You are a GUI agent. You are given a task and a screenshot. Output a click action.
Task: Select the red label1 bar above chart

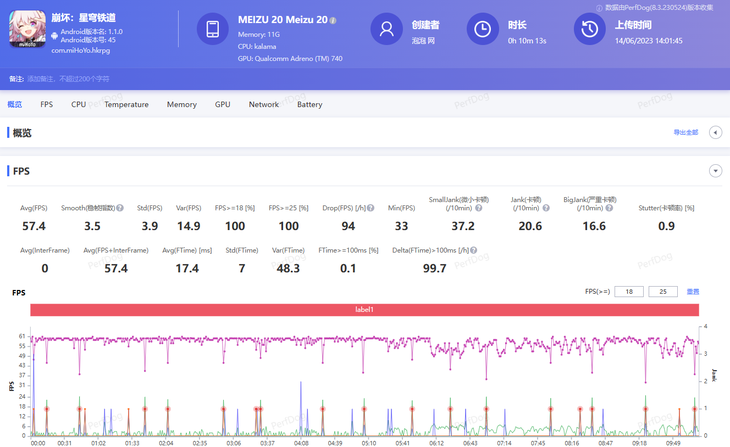tap(365, 310)
